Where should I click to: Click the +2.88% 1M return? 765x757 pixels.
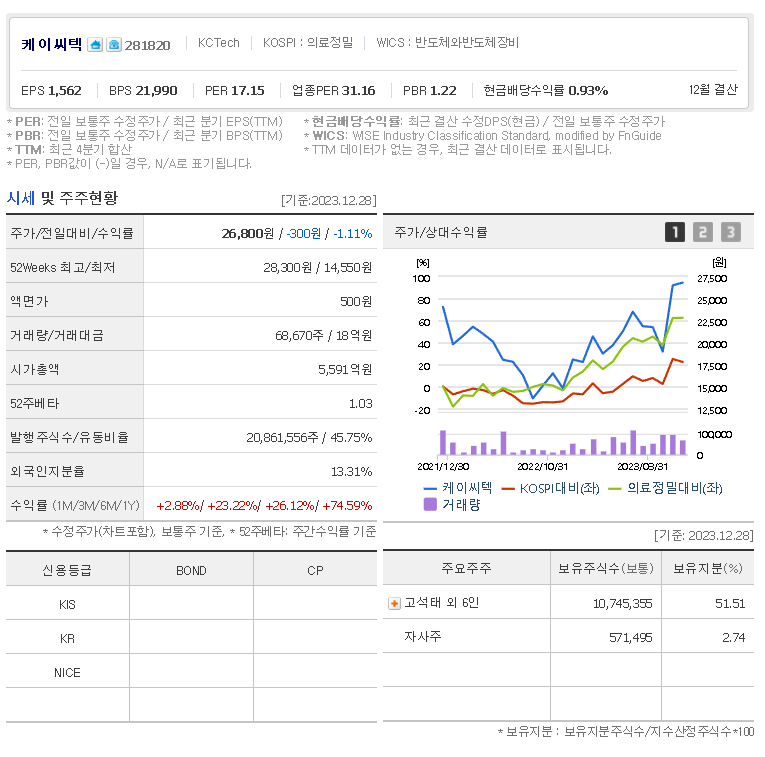tap(178, 506)
